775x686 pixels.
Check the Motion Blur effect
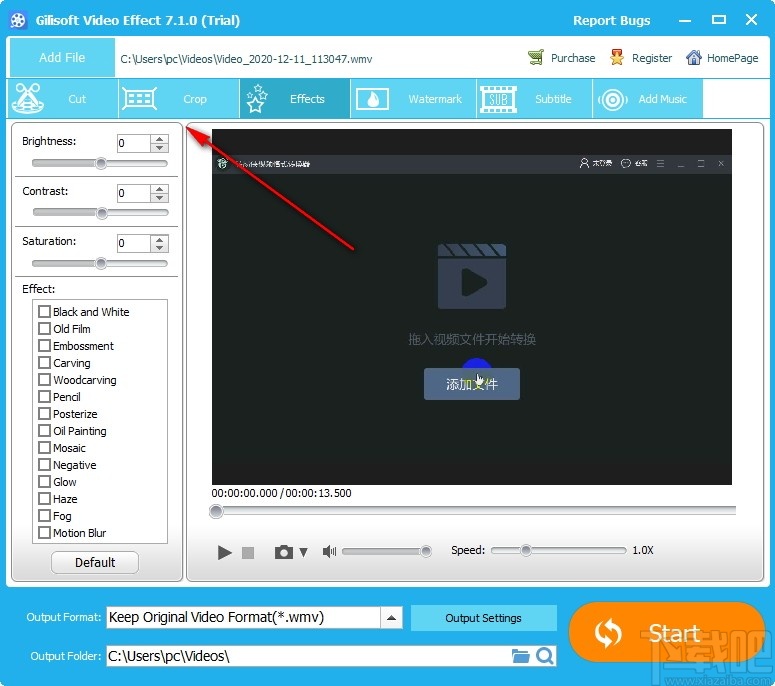44,533
